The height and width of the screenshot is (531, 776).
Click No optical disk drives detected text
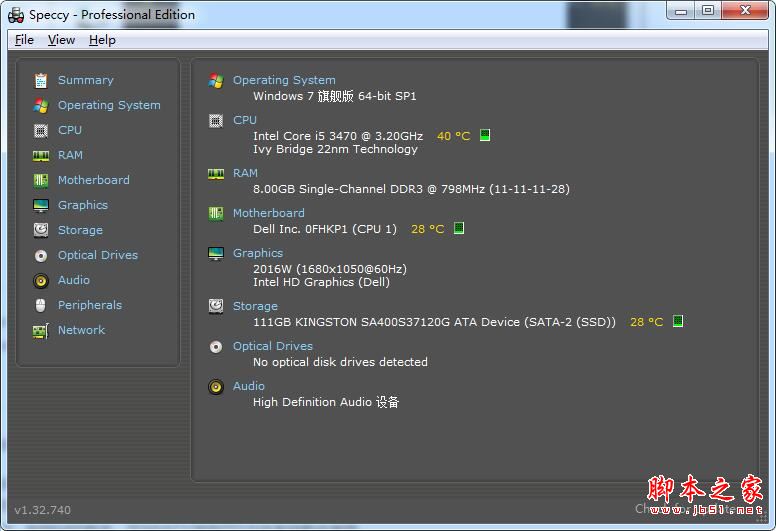point(340,362)
